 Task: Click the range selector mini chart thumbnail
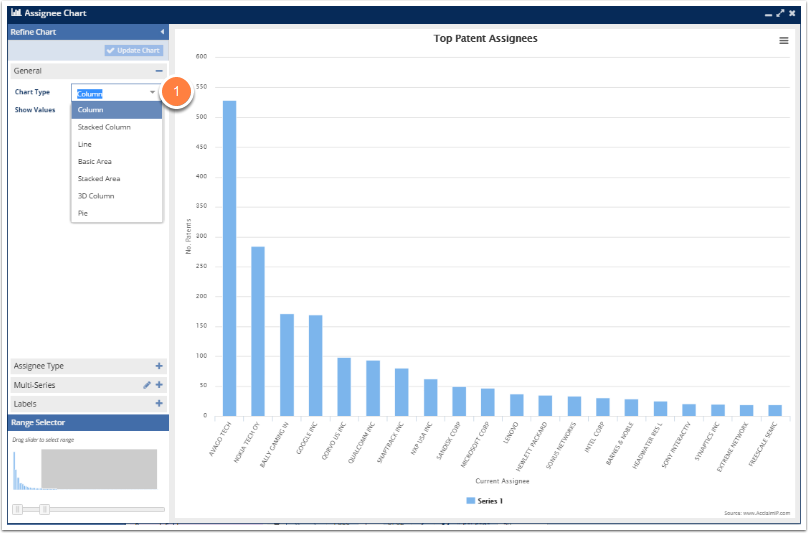pyautogui.click(x=85, y=469)
